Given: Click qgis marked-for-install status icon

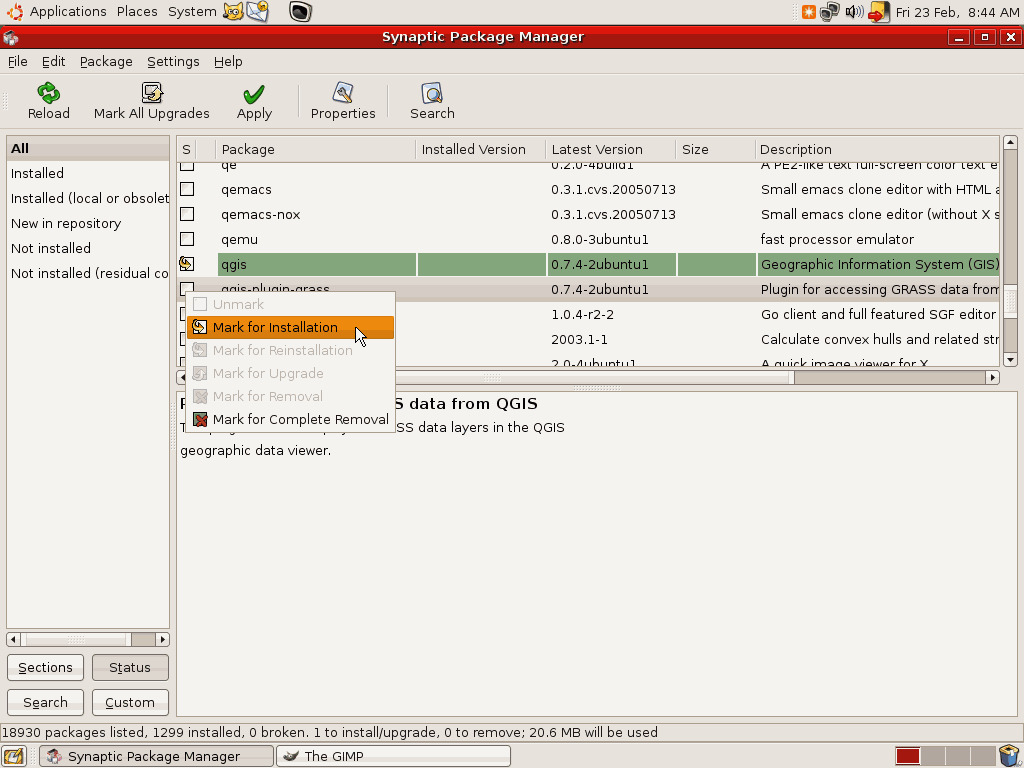Looking at the screenshot, I should 187,264.
